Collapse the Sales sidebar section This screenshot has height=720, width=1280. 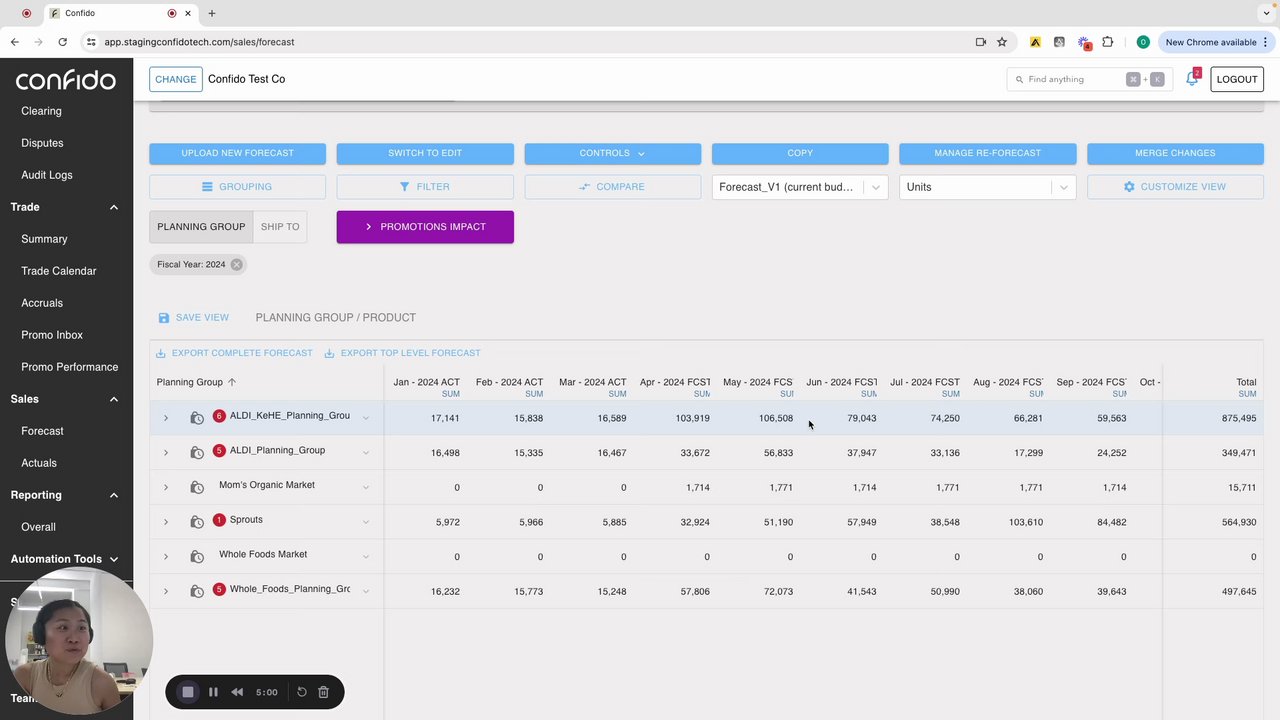(x=114, y=399)
